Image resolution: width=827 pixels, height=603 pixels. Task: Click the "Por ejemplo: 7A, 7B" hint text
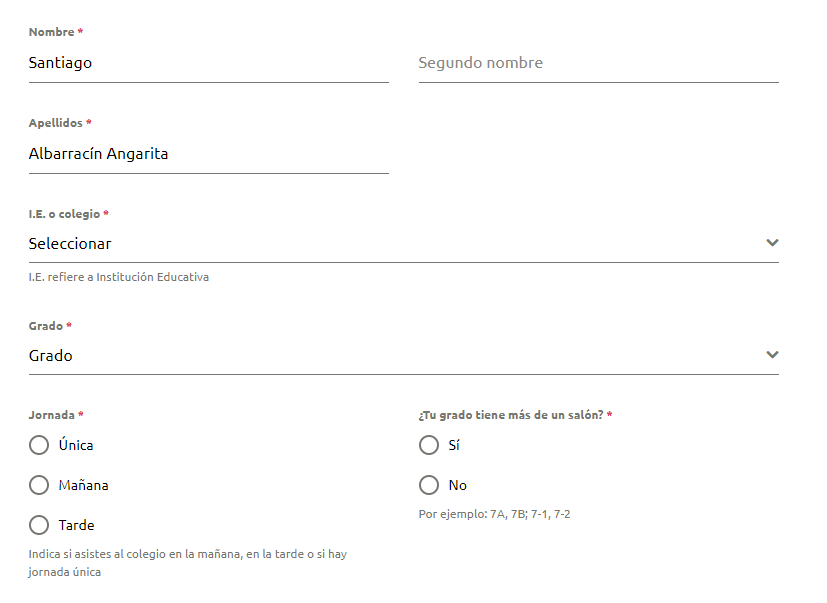494,514
